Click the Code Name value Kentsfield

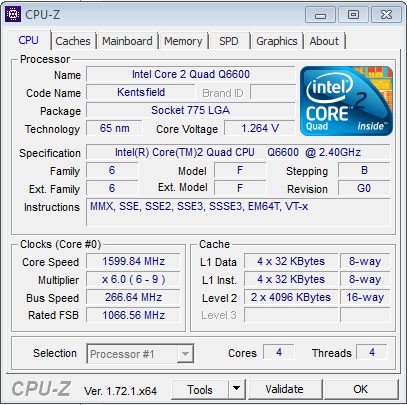click(x=141, y=92)
